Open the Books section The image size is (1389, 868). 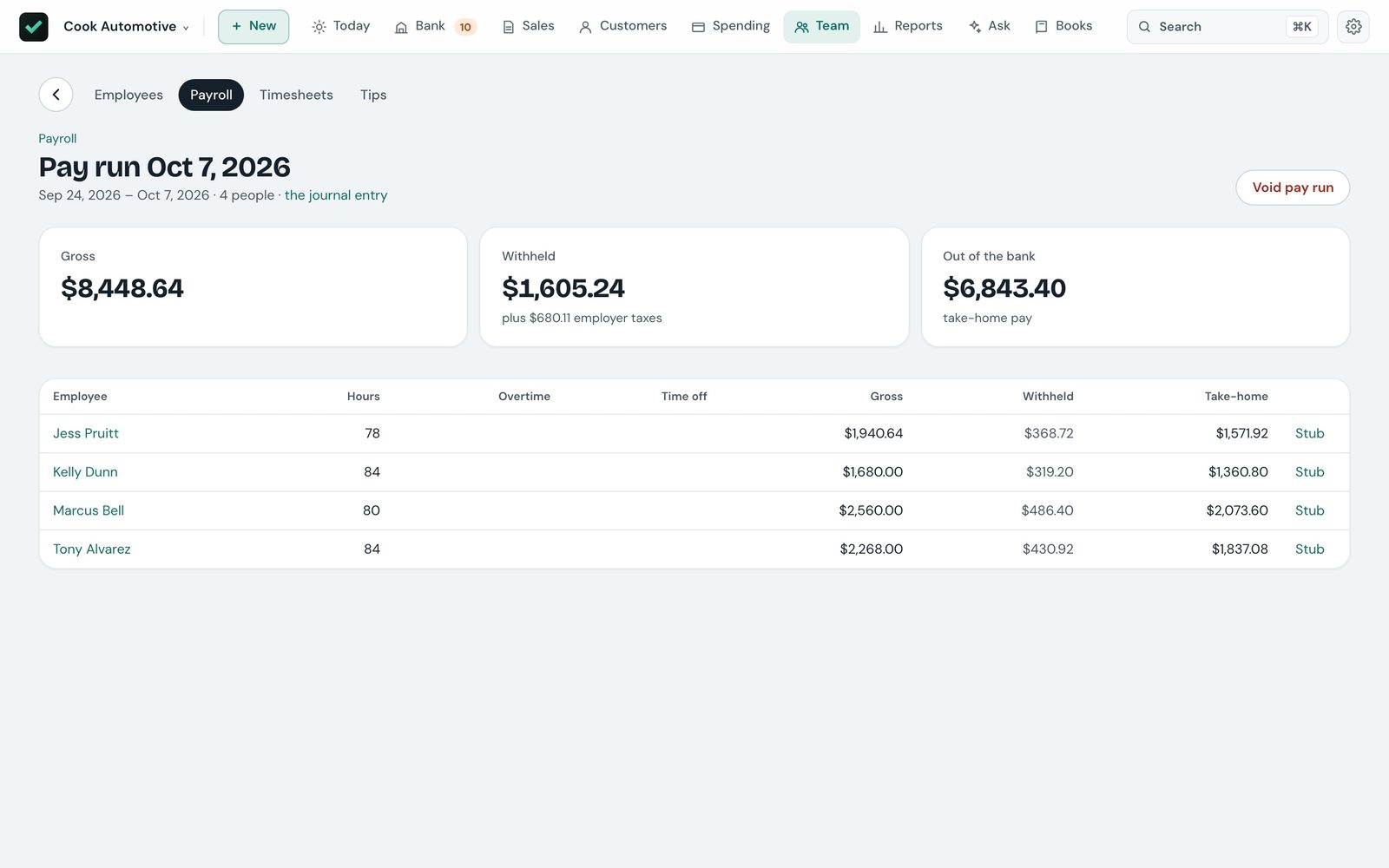tap(1063, 27)
